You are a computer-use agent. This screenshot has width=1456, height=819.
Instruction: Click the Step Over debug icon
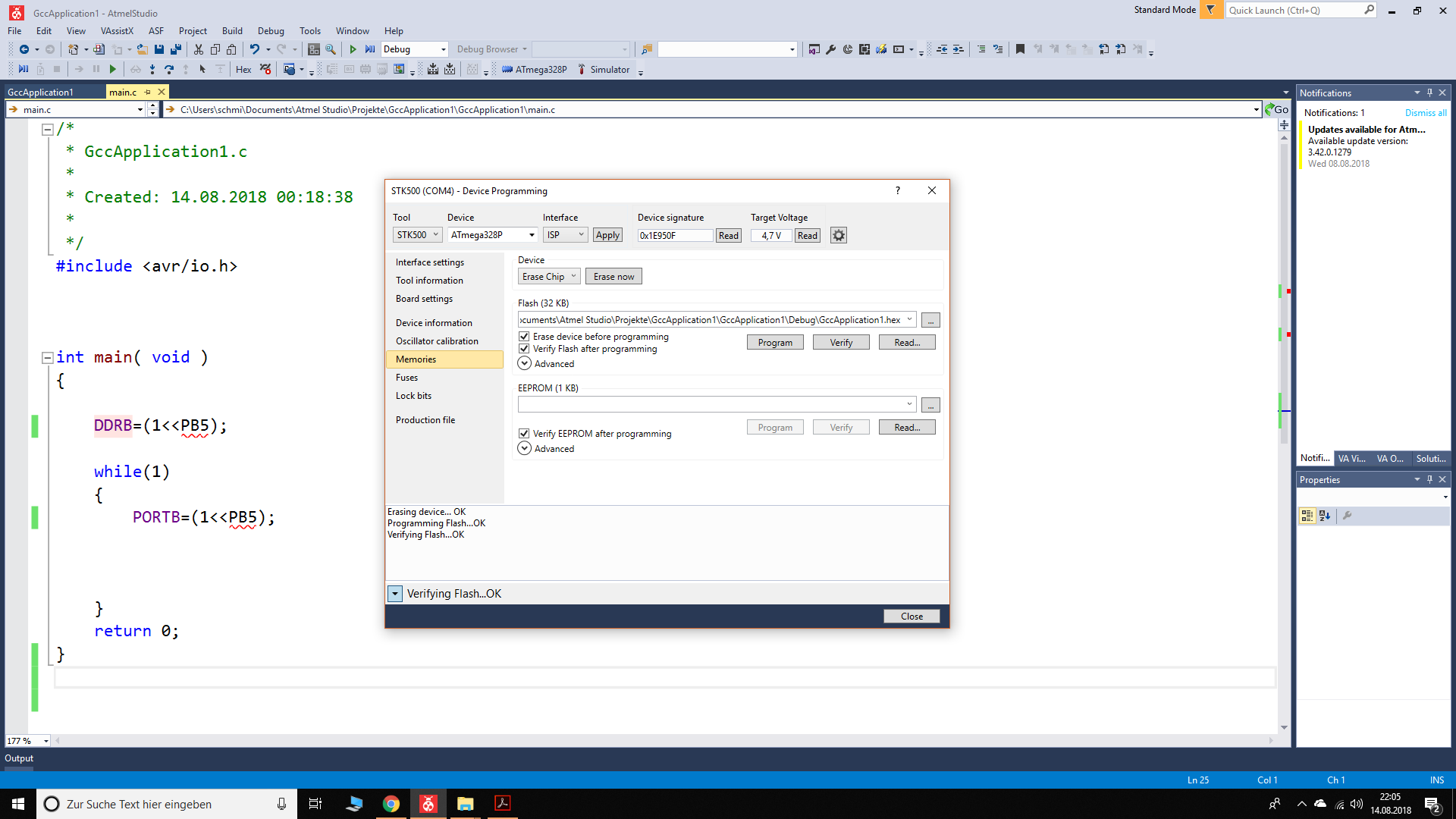click(x=169, y=70)
